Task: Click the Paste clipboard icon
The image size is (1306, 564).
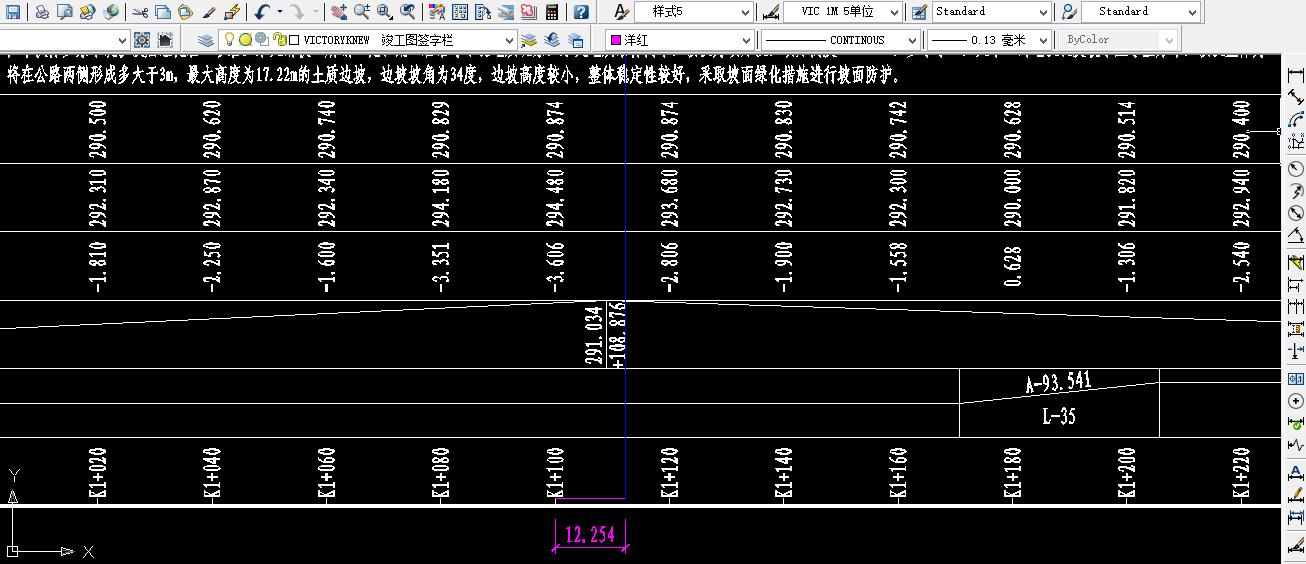Action: [186, 12]
